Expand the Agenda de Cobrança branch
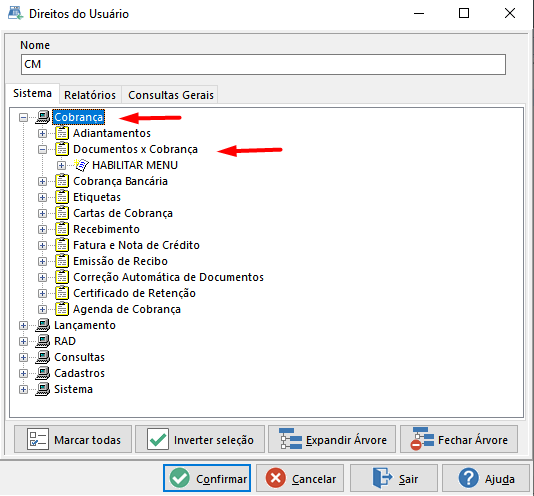Screen dimensions: 534x496 (43, 310)
